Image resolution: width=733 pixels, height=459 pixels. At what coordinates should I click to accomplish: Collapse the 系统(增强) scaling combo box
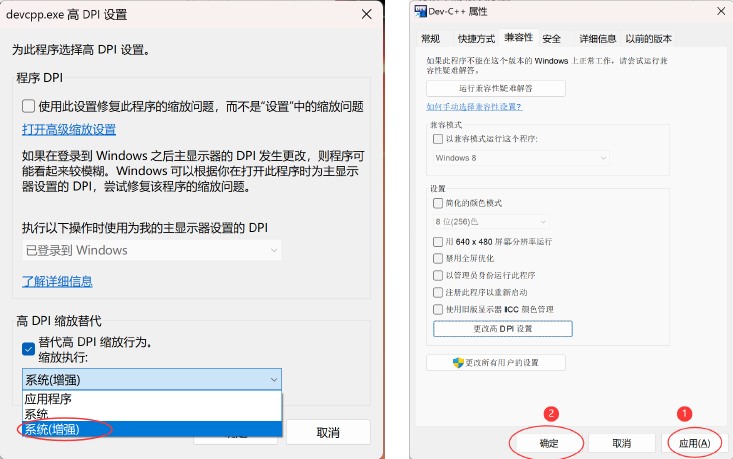(152, 380)
